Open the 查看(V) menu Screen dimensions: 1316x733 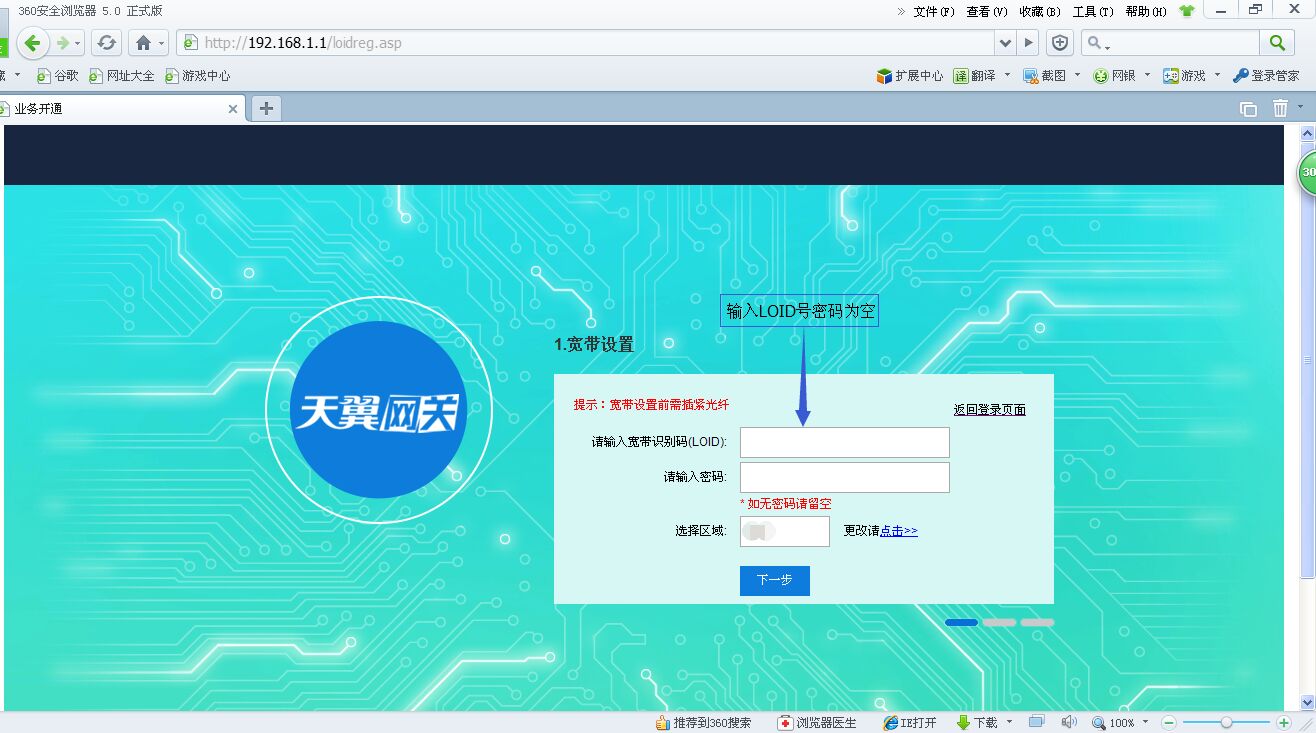[986, 11]
